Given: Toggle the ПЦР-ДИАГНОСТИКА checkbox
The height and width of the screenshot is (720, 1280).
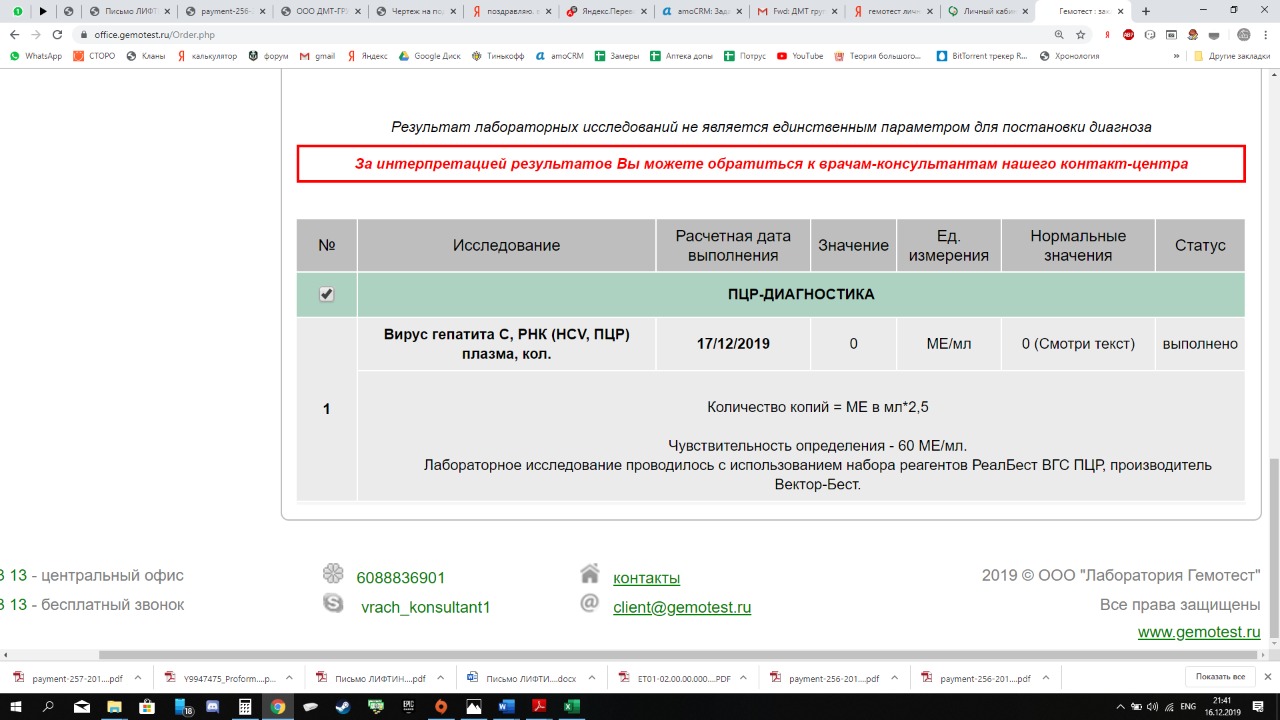Looking at the screenshot, I should tap(326, 294).
